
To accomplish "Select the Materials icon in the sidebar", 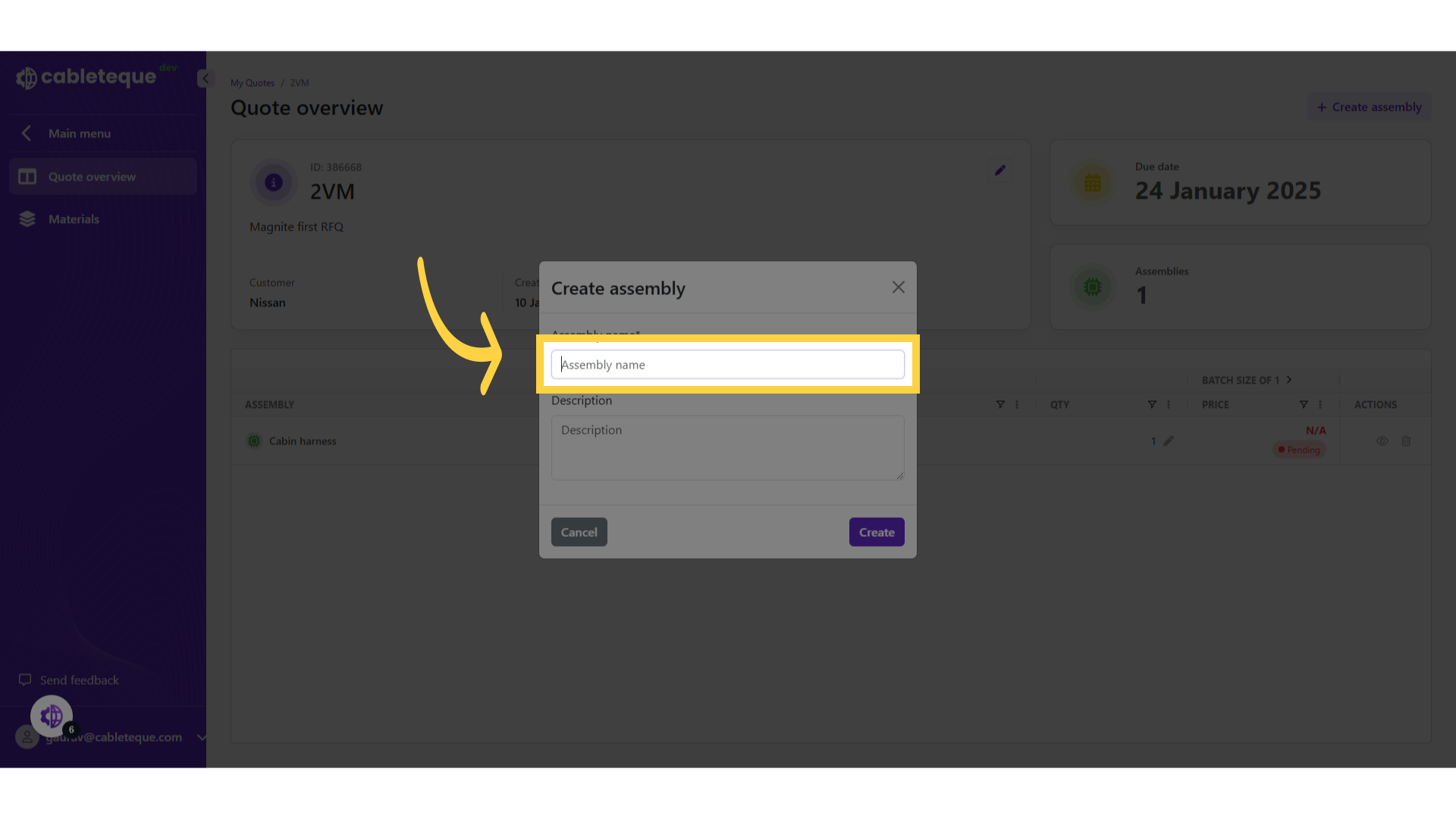I will coord(27,218).
